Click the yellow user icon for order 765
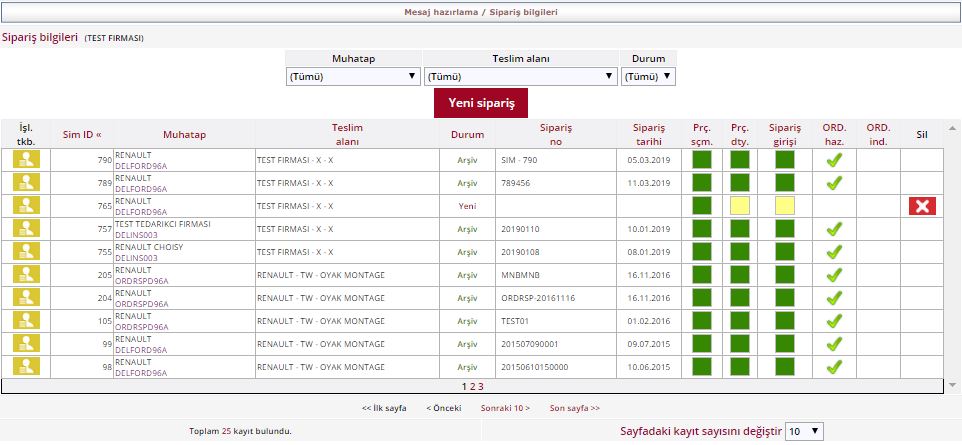 point(26,205)
